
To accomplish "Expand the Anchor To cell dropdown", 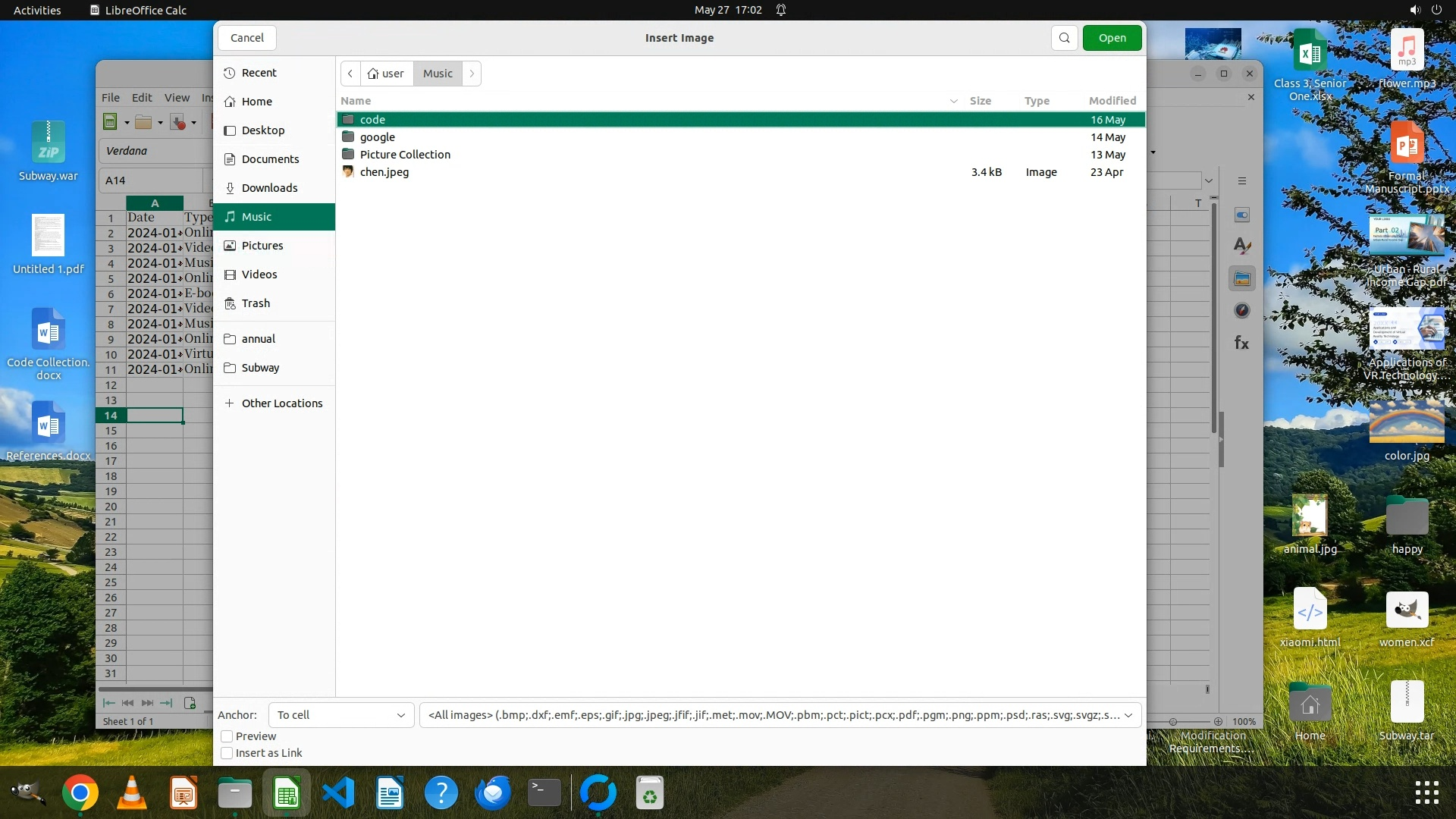I will pyautogui.click(x=341, y=715).
